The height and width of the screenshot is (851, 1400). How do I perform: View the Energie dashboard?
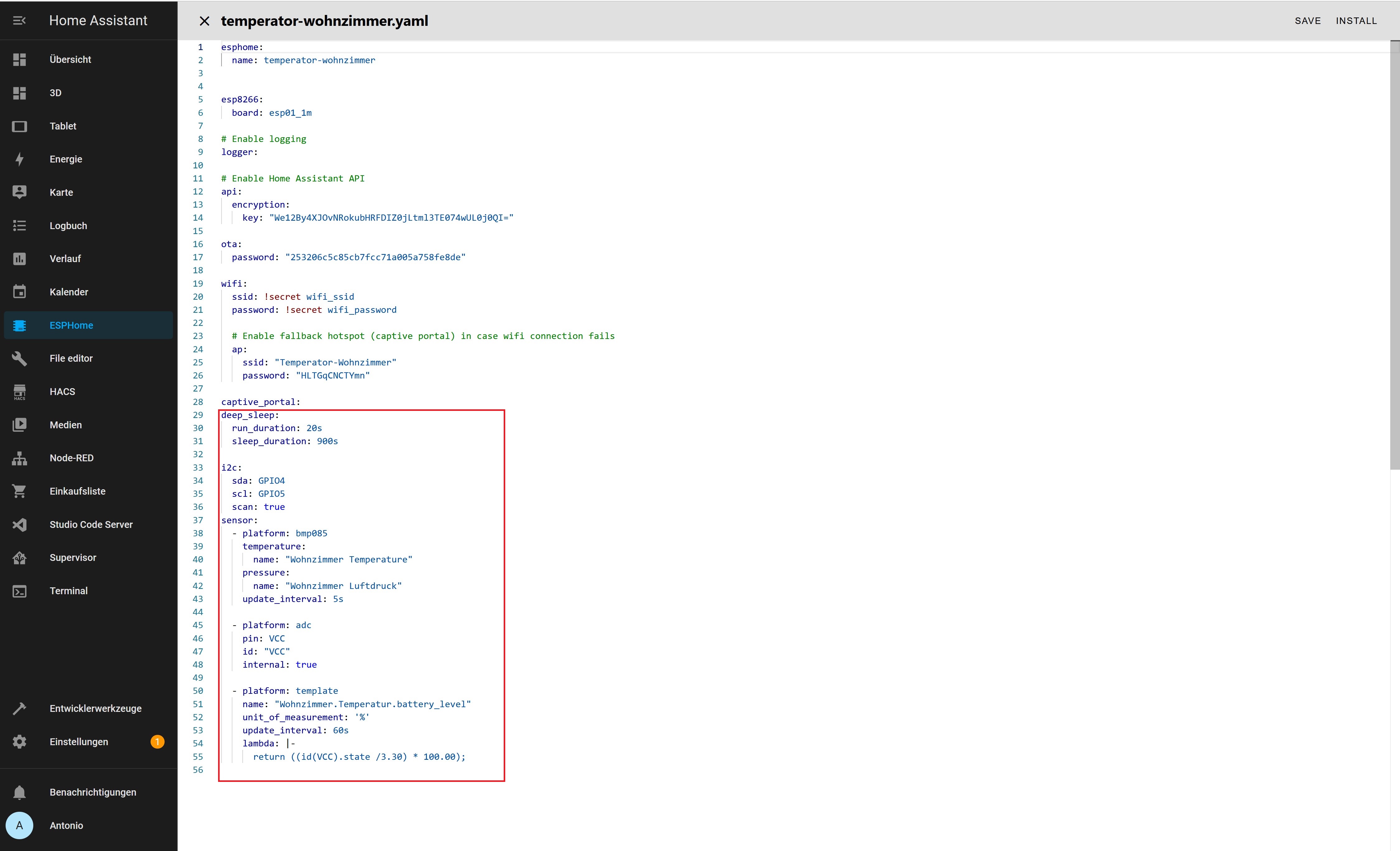65,159
